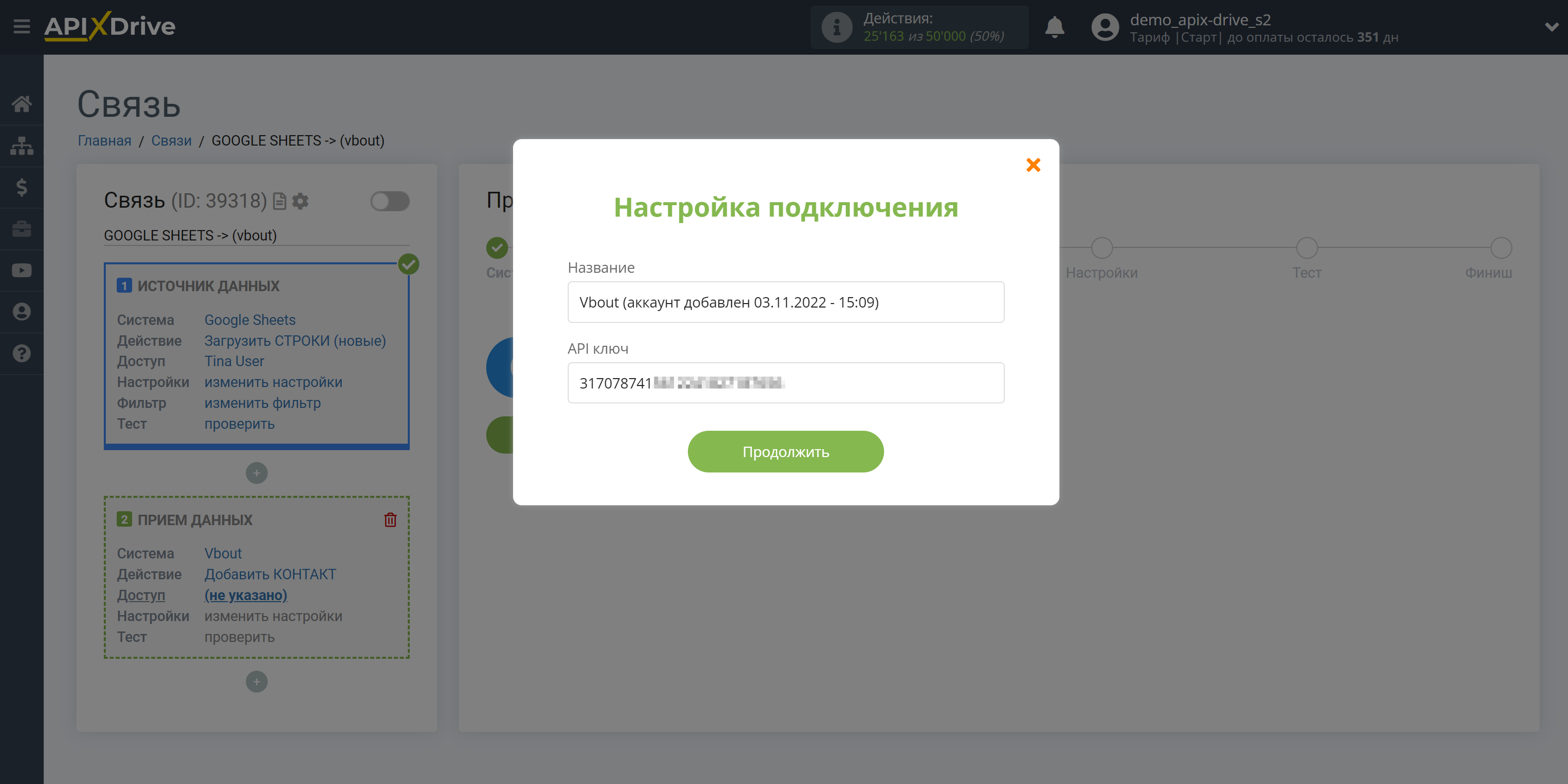Screen dimensions: 1568x784
Task: Click the ИСТОЧНИК ДАННЫХ header
Action: pyautogui.click(x=208, y=286)
